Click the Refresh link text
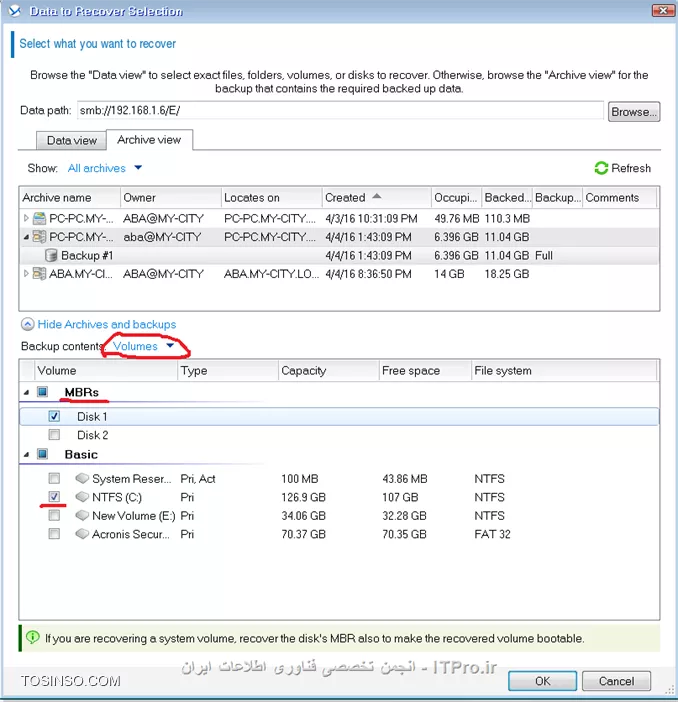678x702 pixels. 631,168
